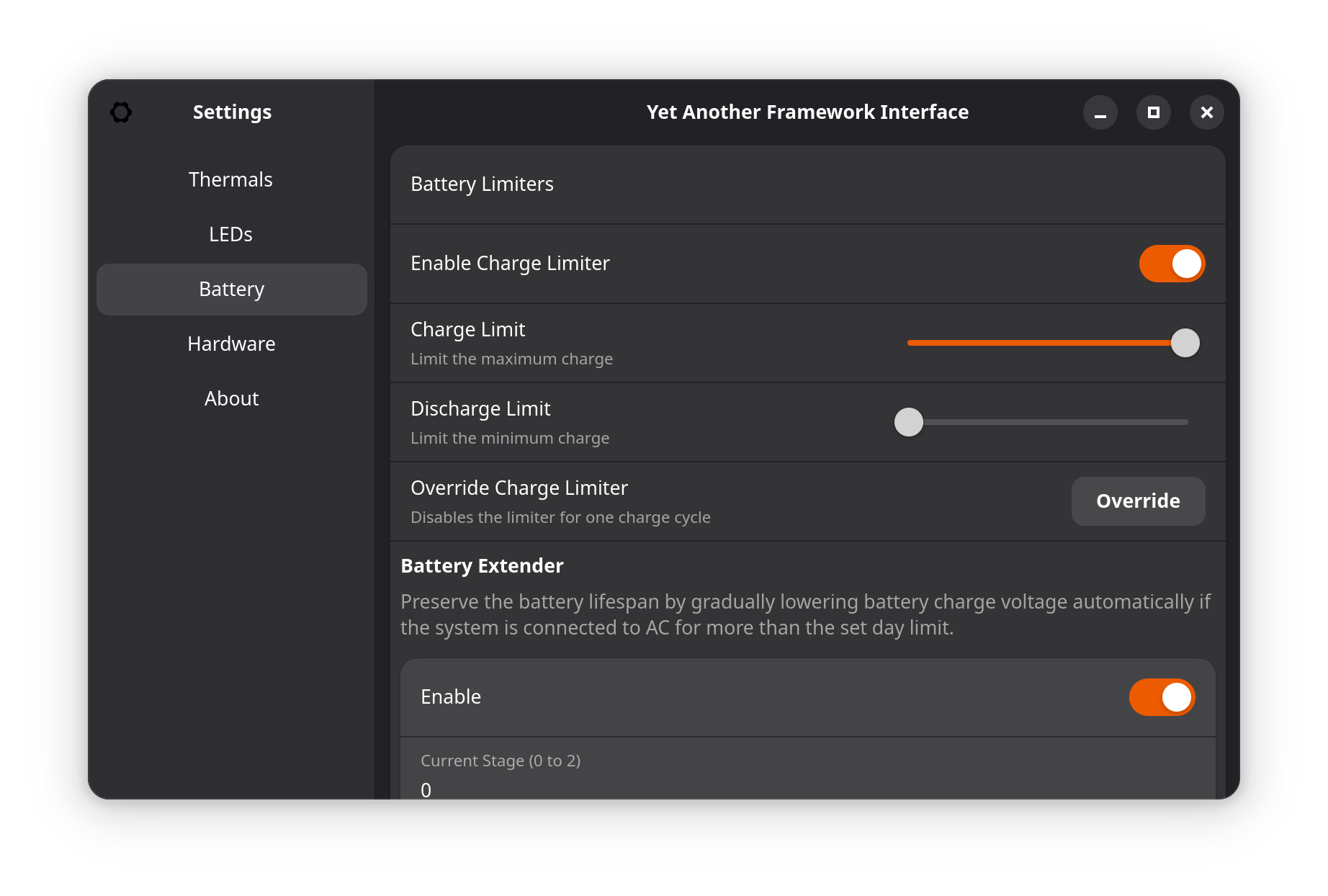Screen dimensions: 1328x896
Task: Click the Enable Charge Limiter row label
Action: 510,264
